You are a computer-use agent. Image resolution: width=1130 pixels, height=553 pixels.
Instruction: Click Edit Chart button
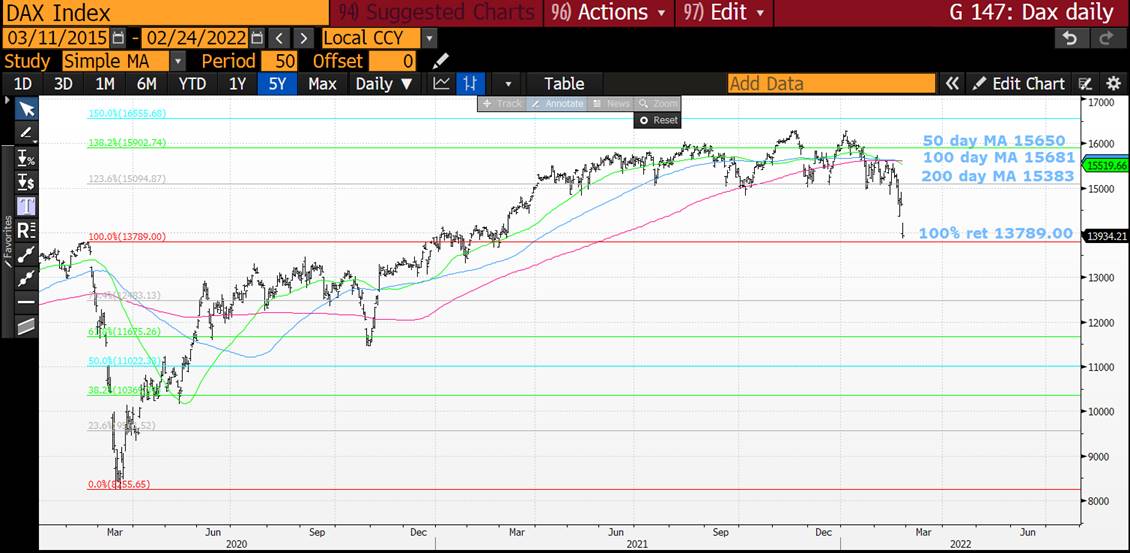pyautogui.click(x=1019, y=84)
